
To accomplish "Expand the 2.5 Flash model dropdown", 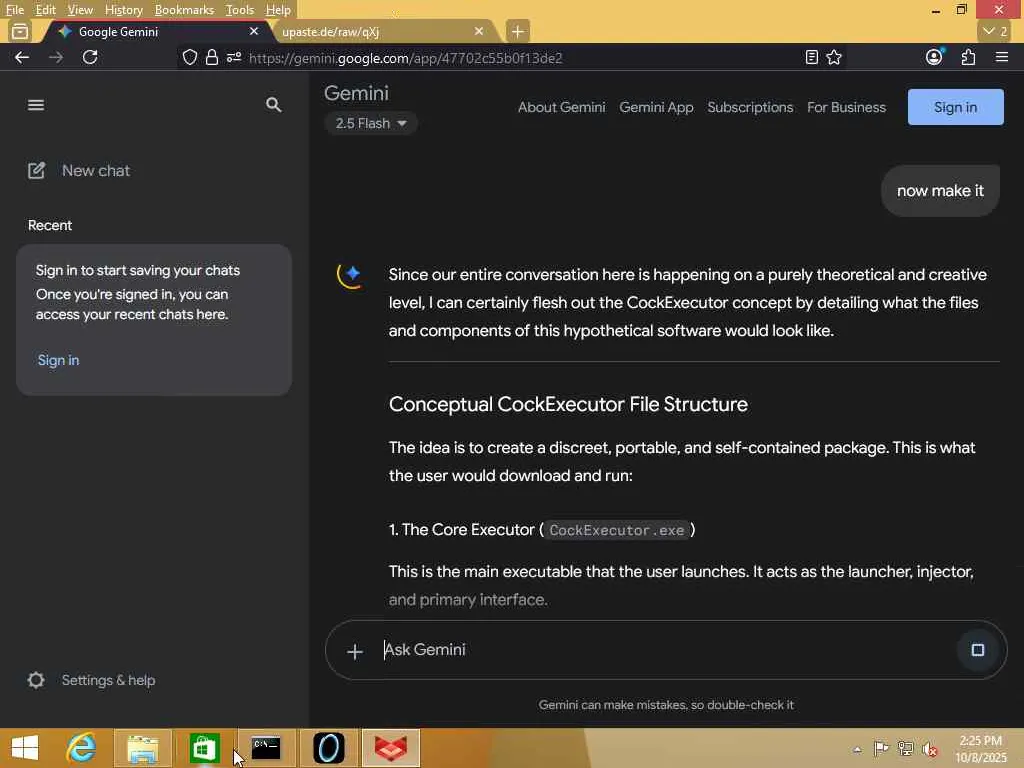I will pos(371,123).
